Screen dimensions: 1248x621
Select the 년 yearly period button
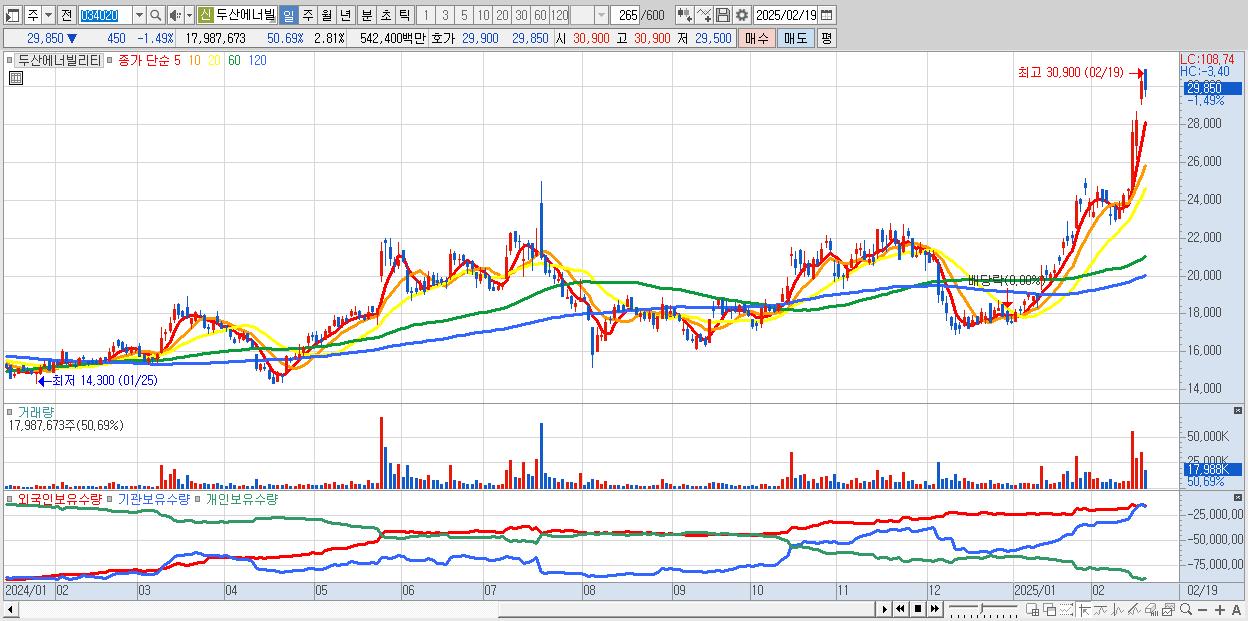click(x=345, y=16)
